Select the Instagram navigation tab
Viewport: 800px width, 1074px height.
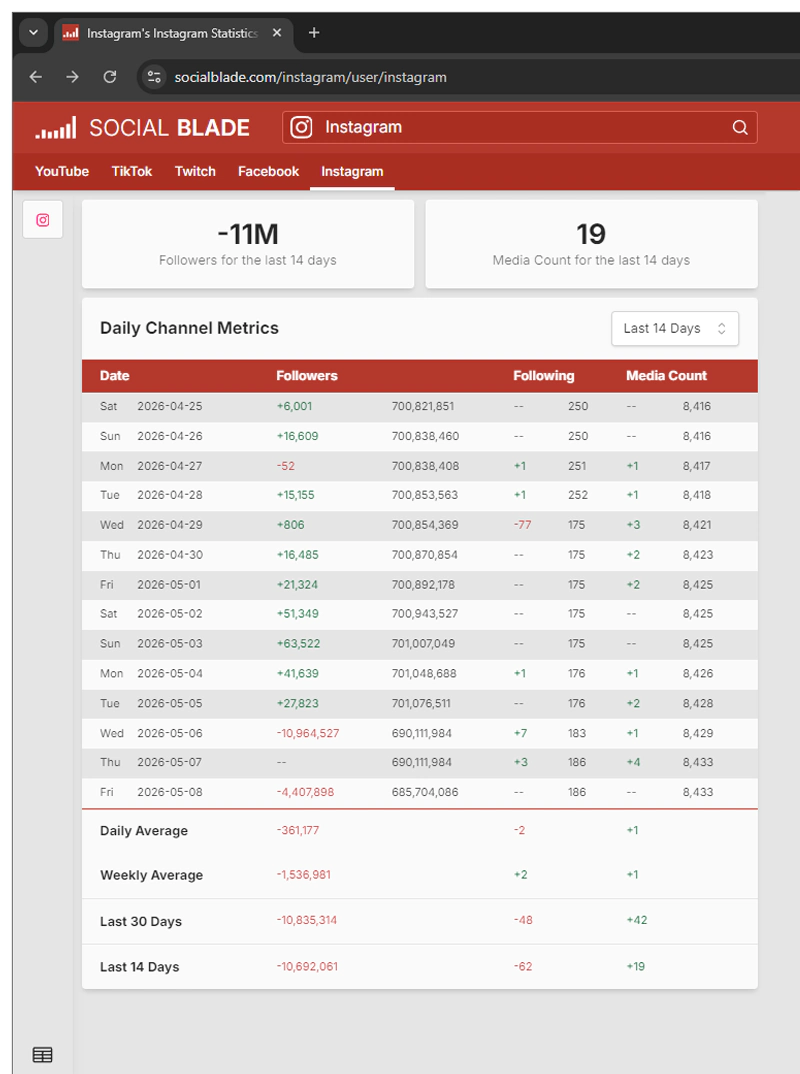point(352,171)
